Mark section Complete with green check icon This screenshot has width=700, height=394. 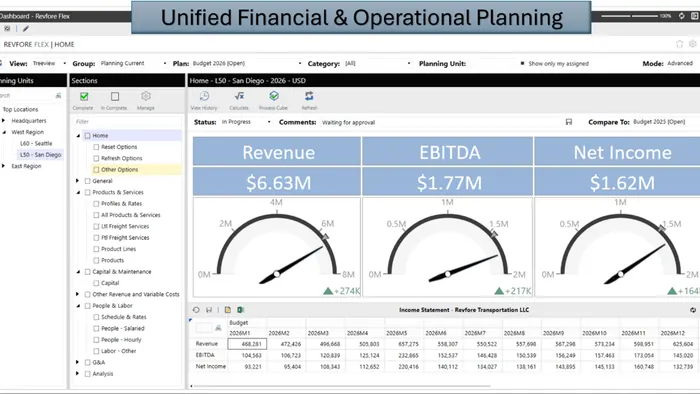pyautogui.click(x=83, y=96)
